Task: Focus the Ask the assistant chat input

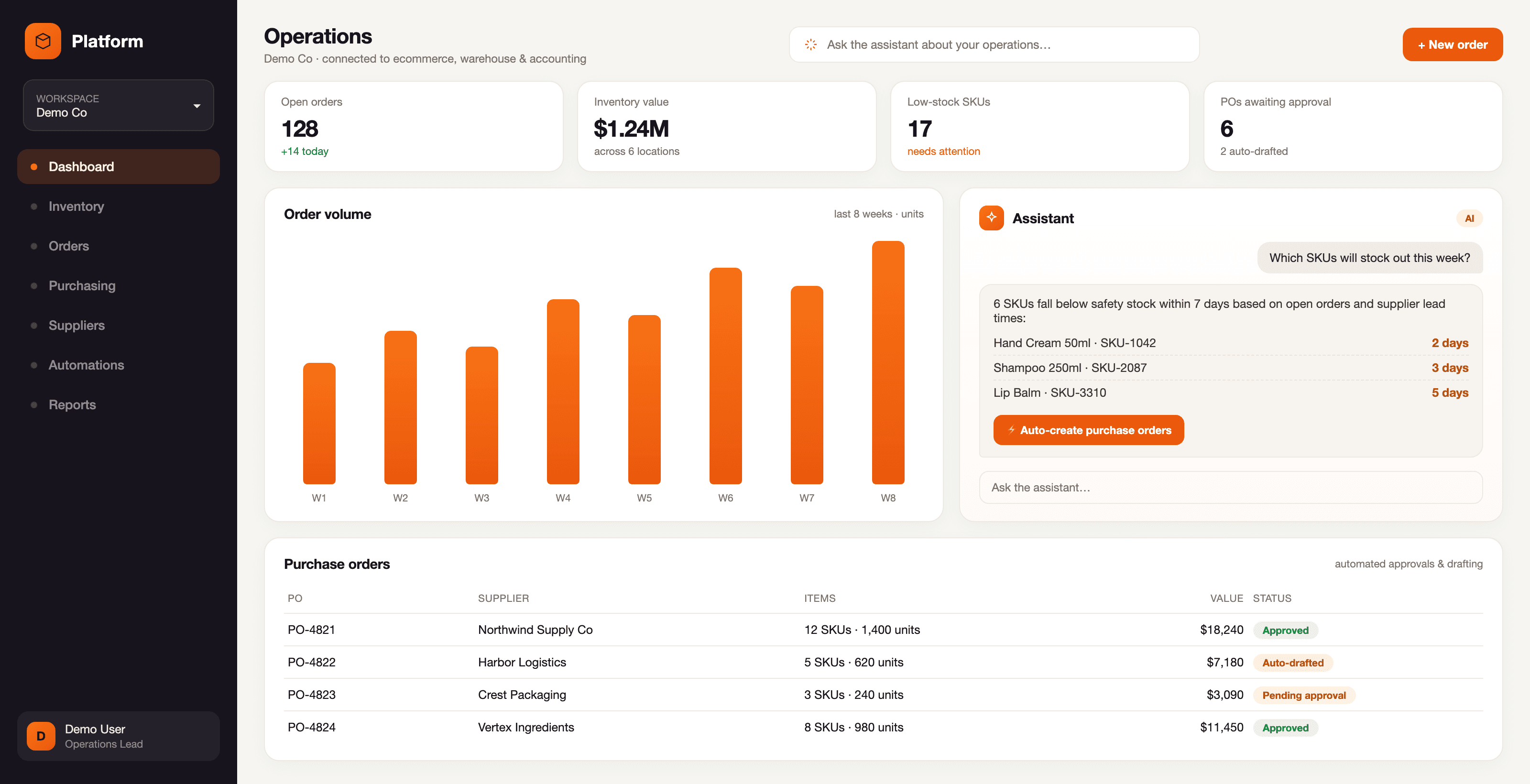Action: click(x=1230, y=487)
